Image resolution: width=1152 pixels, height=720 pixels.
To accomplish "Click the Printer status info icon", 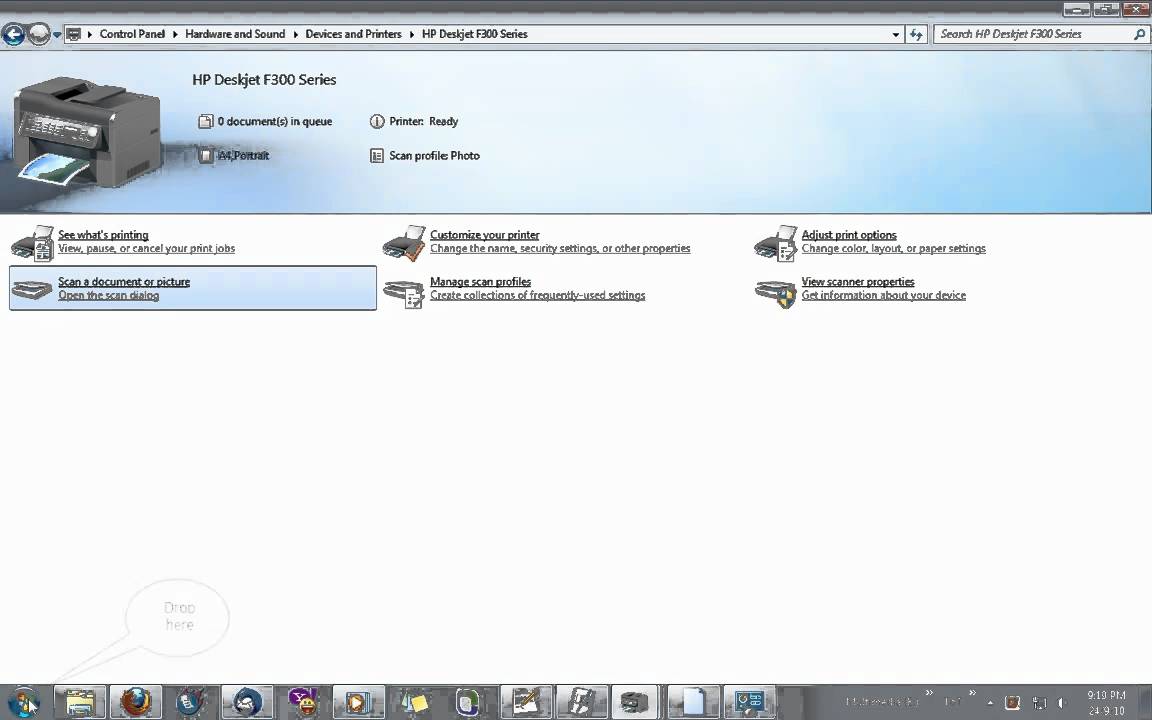I will pyautogui.click(x=377, y=121).
